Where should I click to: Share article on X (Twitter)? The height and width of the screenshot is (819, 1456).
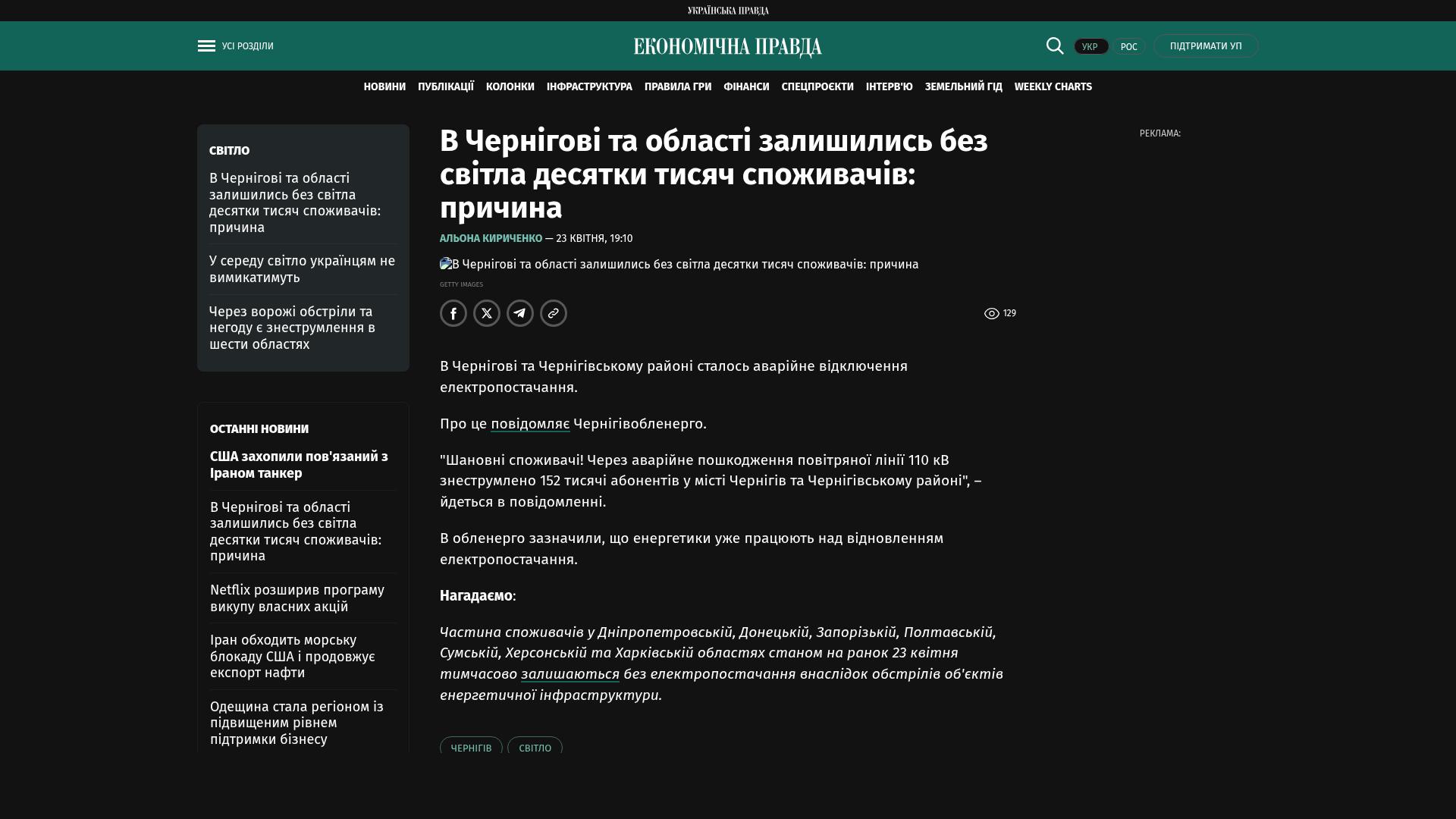pos(487,313)
